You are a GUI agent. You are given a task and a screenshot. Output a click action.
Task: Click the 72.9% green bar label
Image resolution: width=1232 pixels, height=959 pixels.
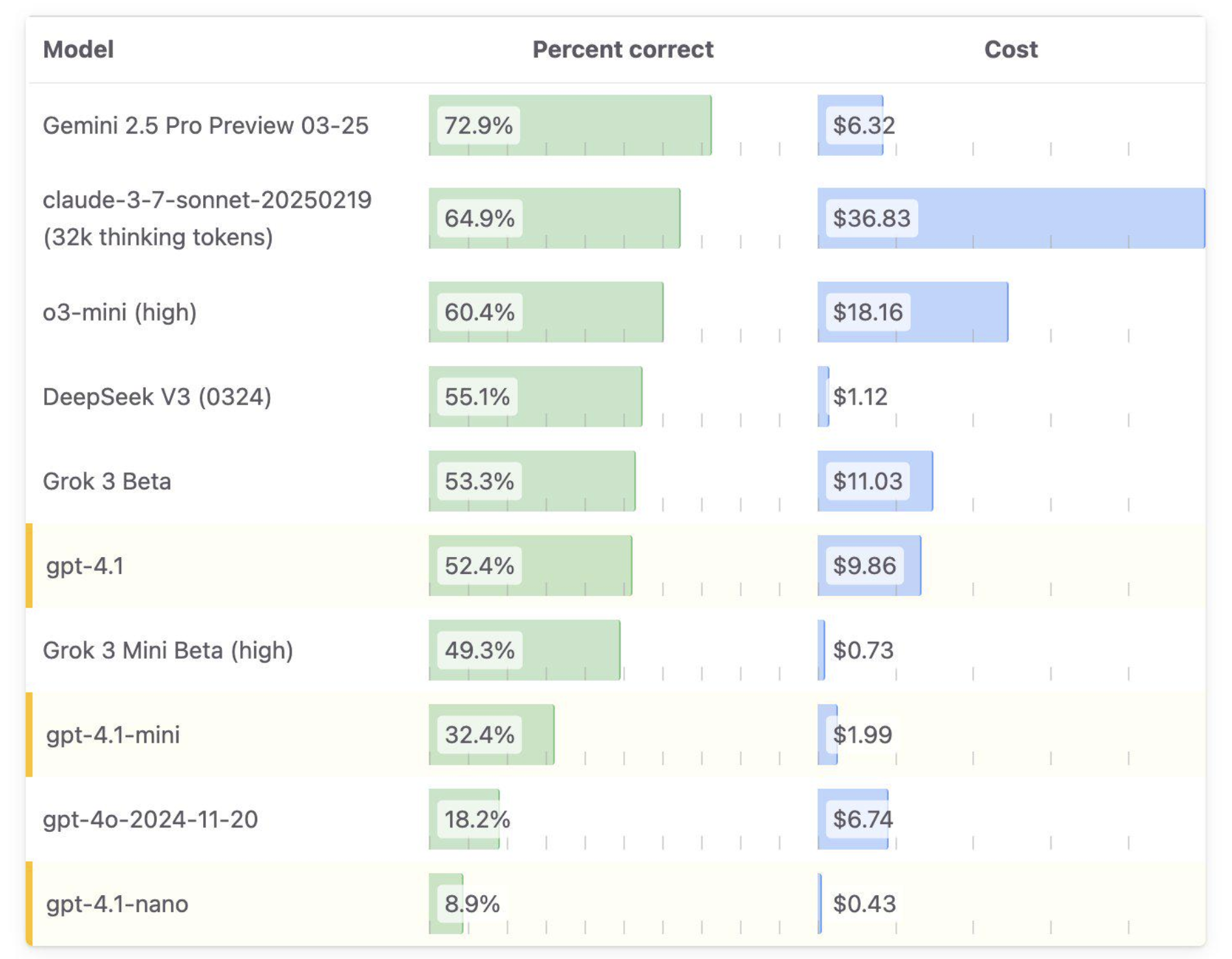pos(479,125)
